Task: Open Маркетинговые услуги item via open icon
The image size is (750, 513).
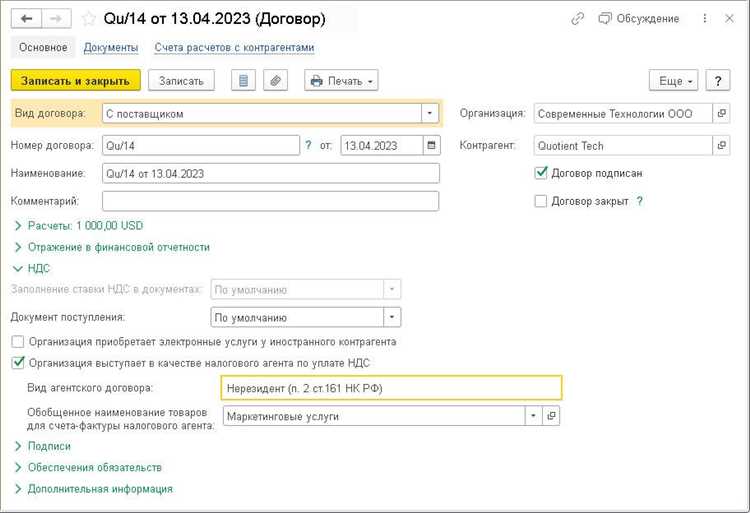Action: [x=551, y=416]
